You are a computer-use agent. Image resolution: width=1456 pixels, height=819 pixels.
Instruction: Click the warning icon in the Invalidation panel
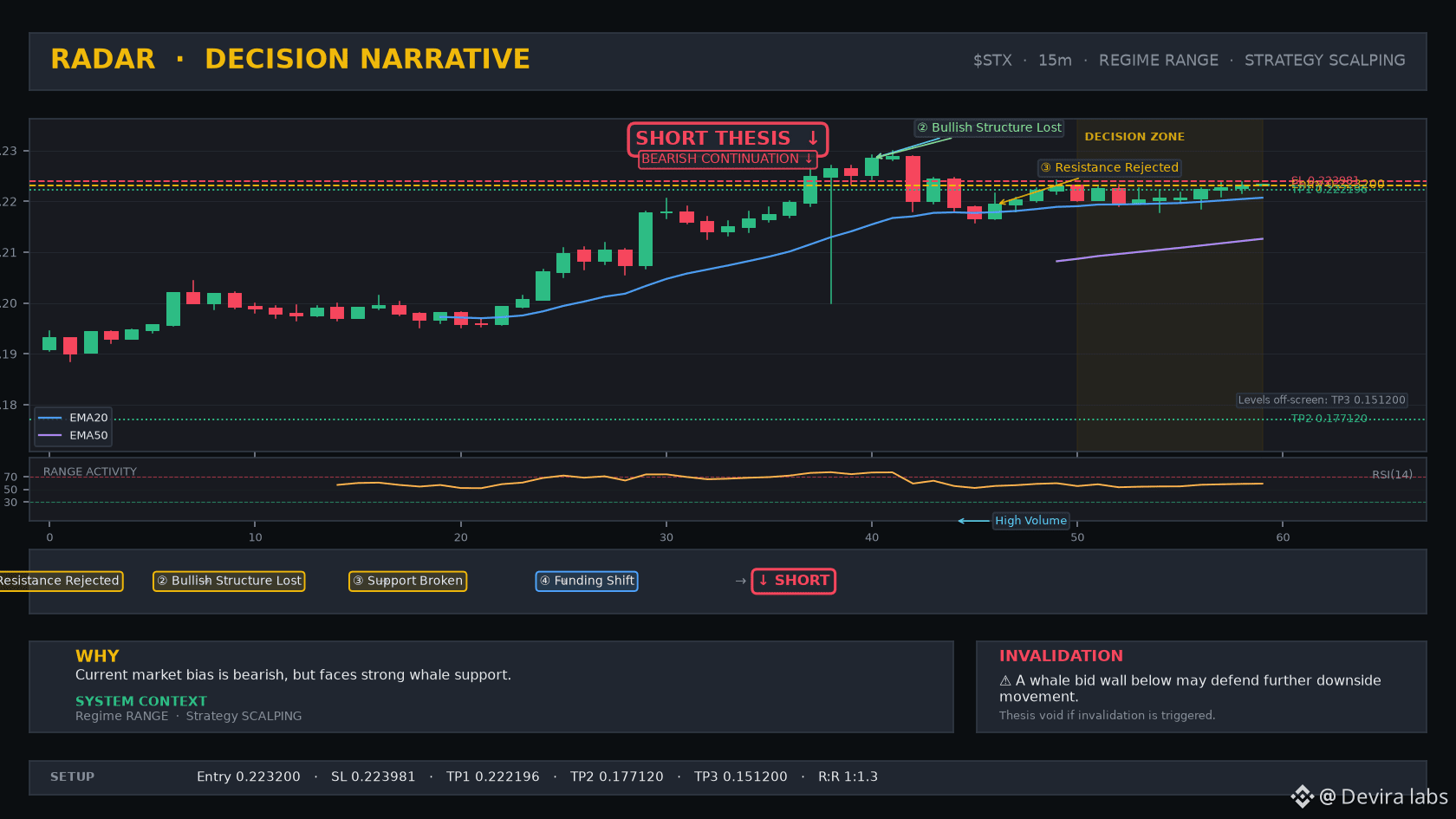coord(1005,681)
